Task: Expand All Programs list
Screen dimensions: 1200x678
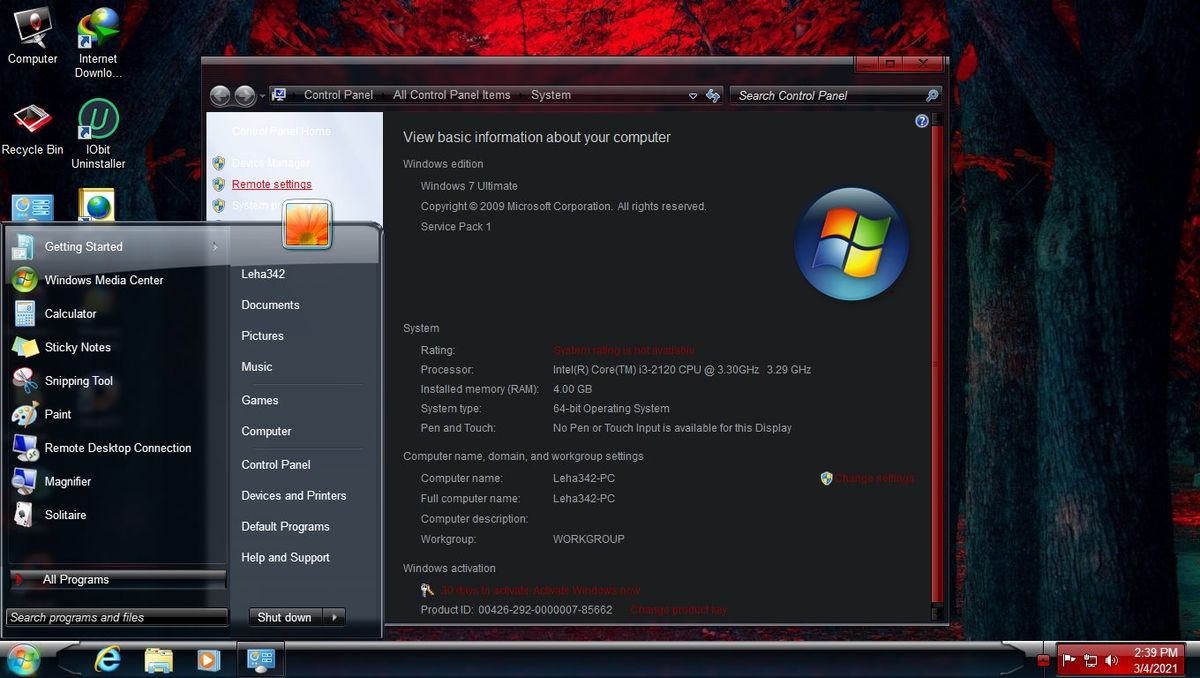Action: (116, 579)
